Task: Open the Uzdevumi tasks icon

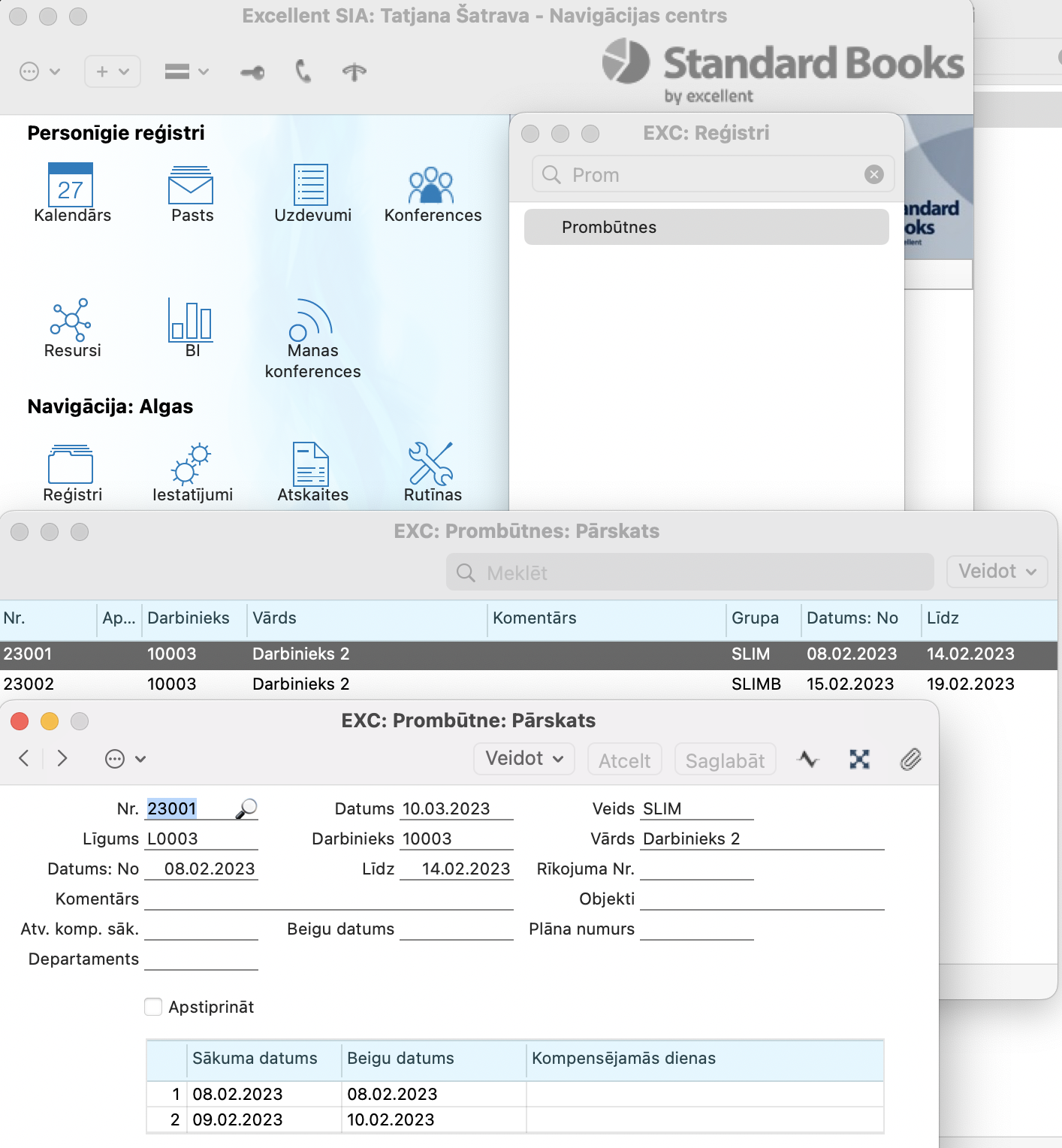Action: [x=311, y=185]
